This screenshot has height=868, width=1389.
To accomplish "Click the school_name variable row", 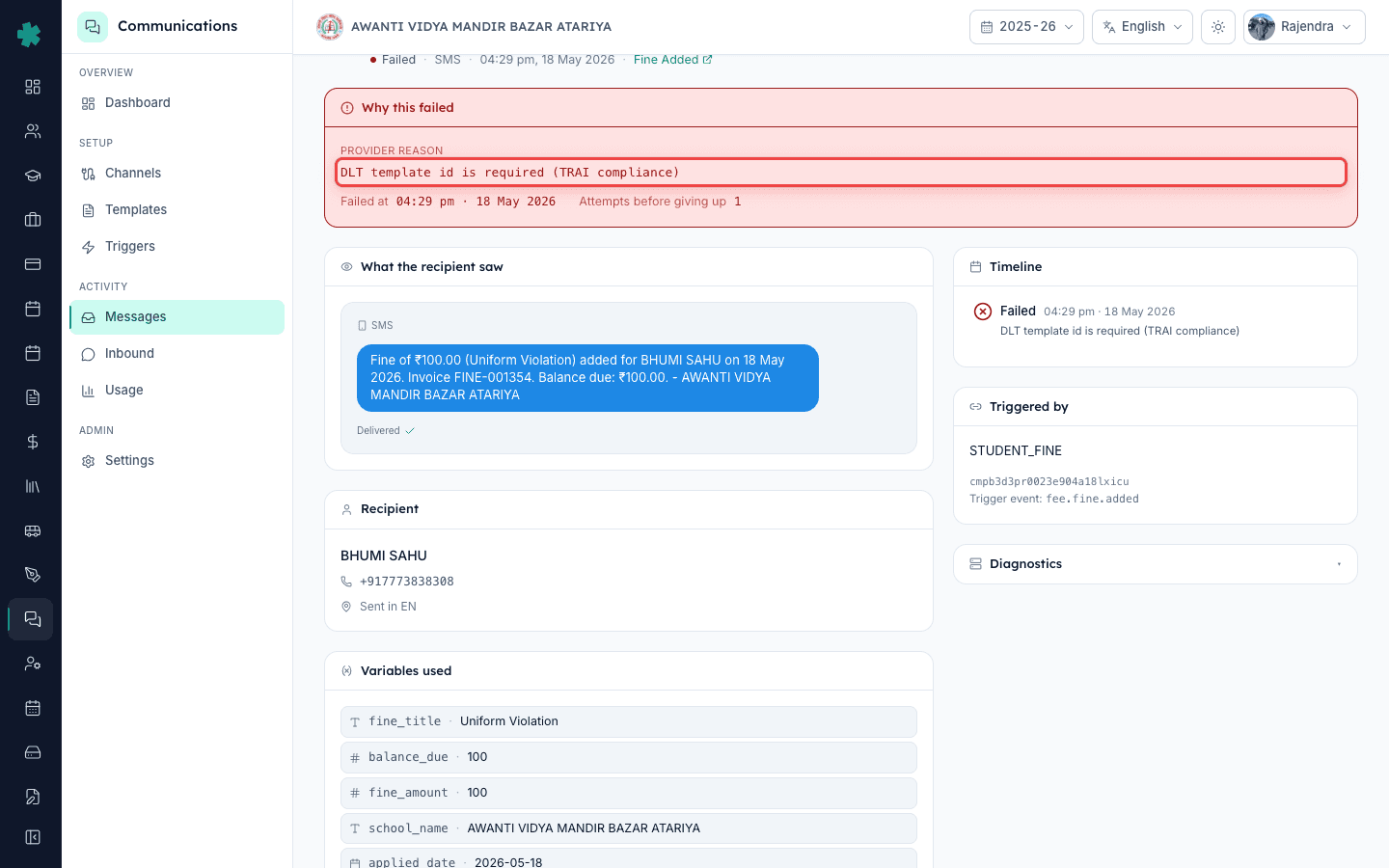I will (x=629, y=828).
